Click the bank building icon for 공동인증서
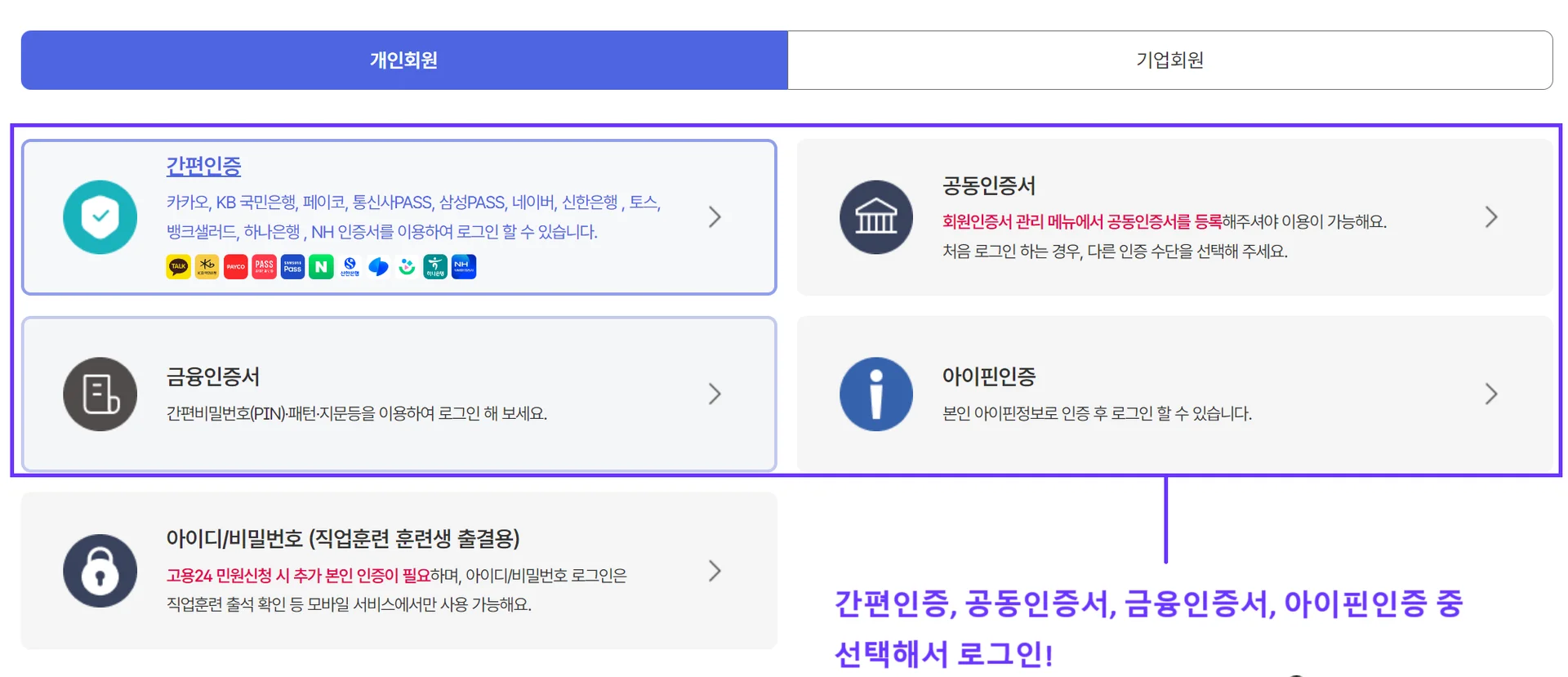 coord(876,217)
